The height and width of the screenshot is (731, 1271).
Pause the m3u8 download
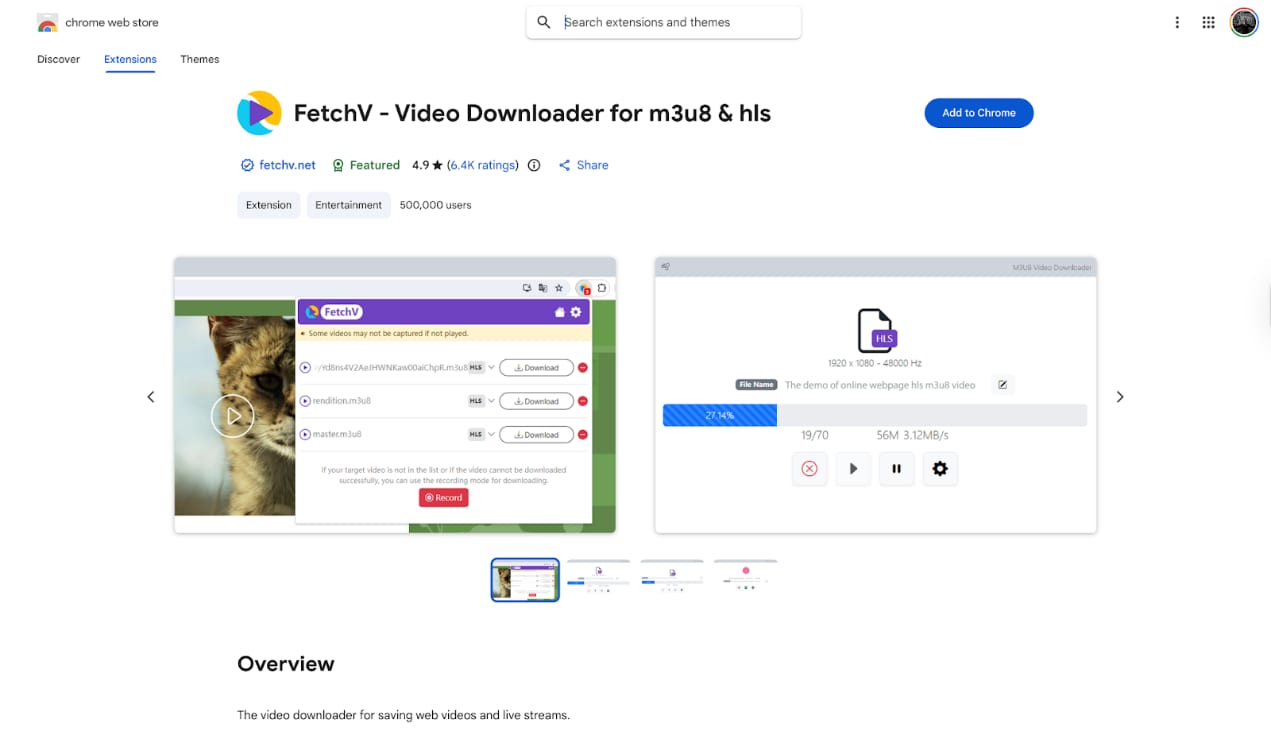(x=896, y=468)
